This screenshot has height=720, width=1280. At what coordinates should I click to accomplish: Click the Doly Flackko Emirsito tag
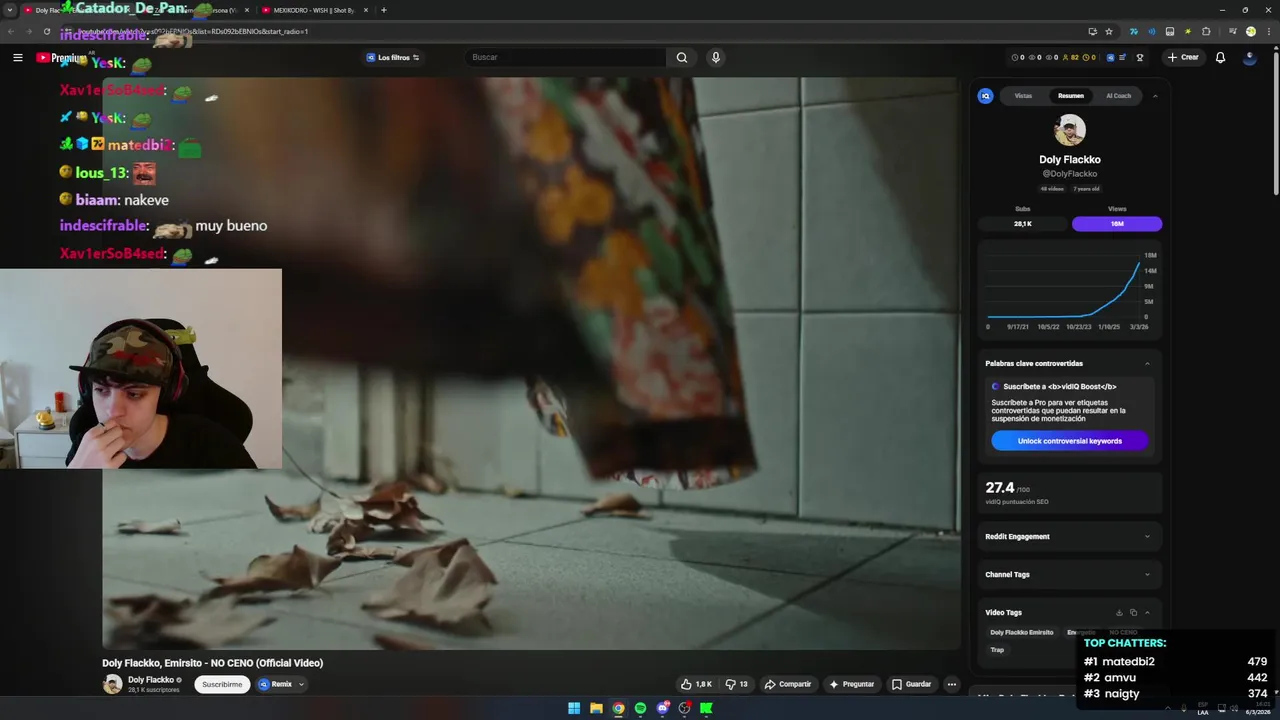(x=1021, y=632)
